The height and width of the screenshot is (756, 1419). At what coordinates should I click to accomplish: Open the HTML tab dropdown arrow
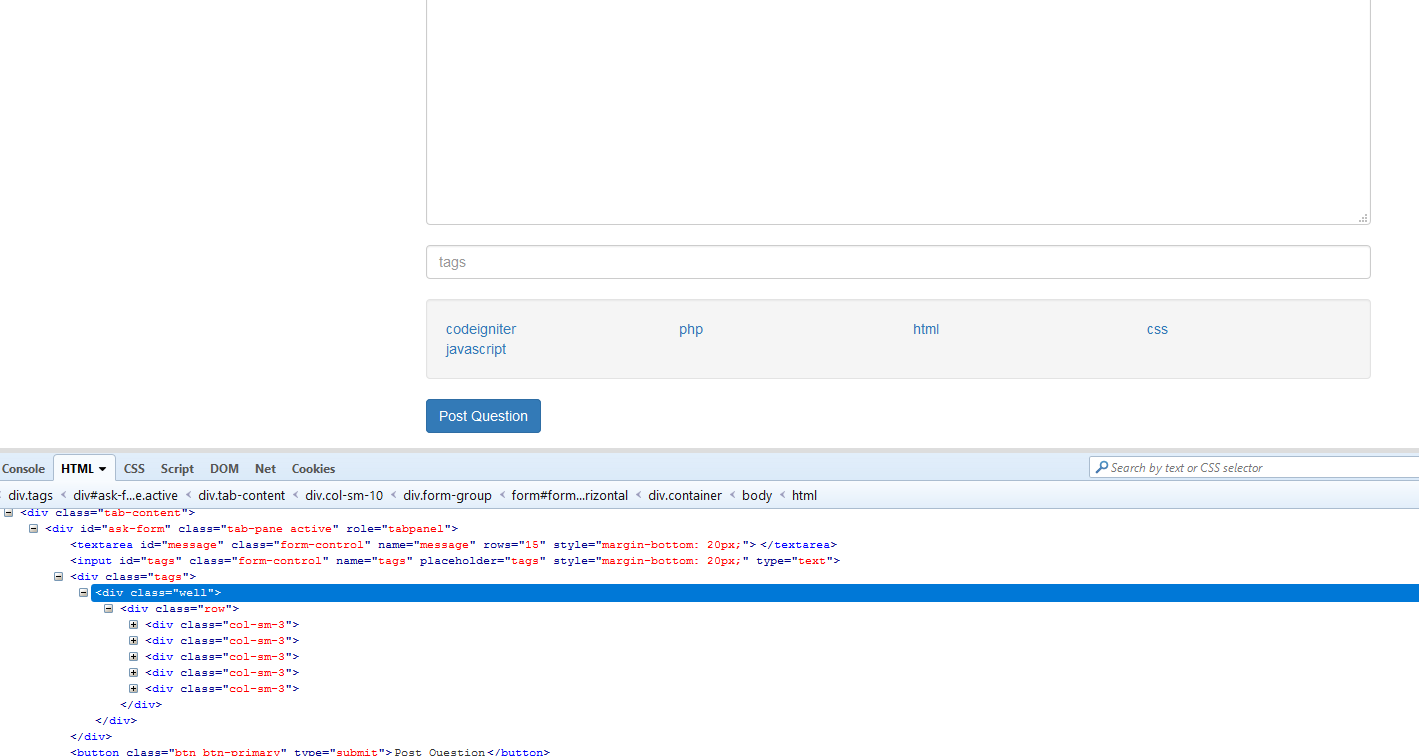[102, 469]
